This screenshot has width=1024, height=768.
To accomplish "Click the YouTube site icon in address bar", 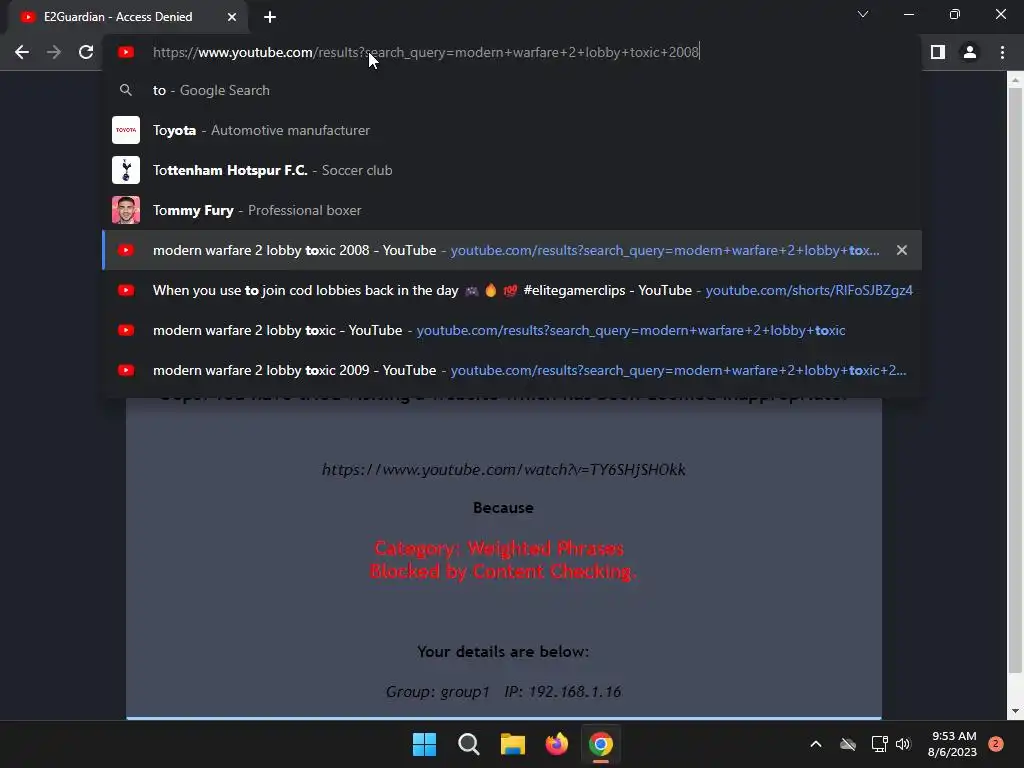I will click(x=126, y=52).
